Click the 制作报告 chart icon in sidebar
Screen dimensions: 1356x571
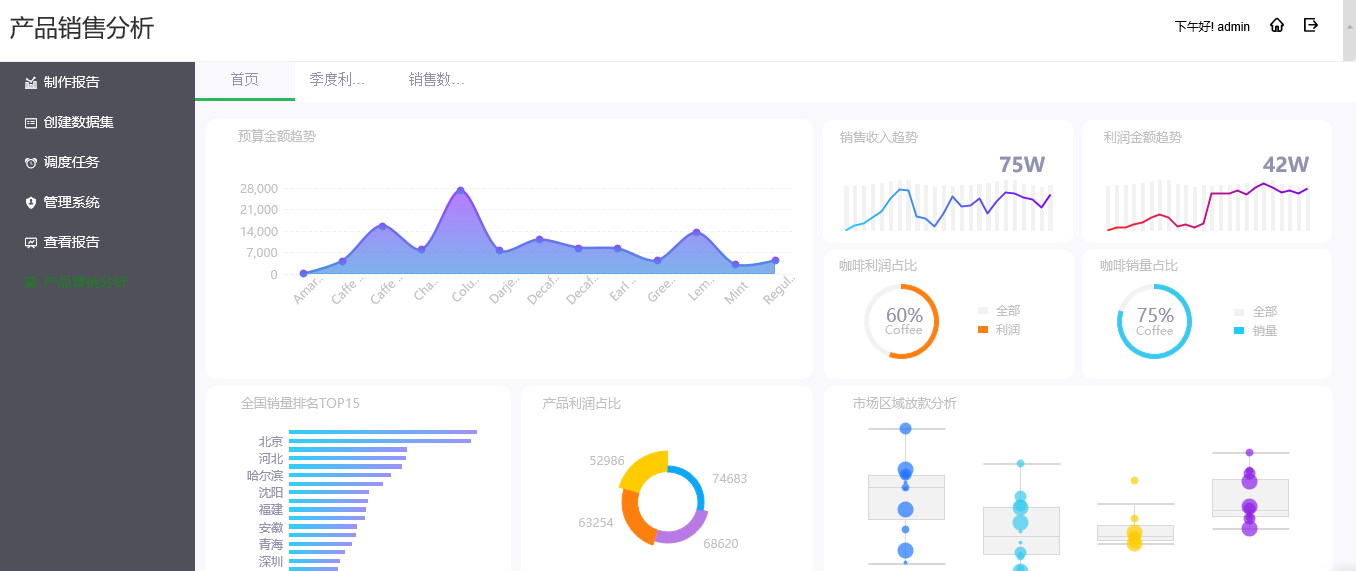(x=31, y=82)
